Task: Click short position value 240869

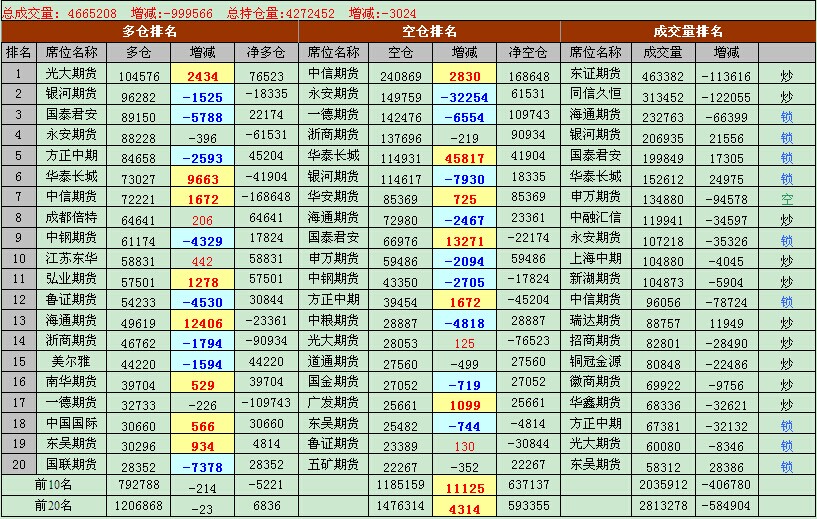Action: coord(401,77)
